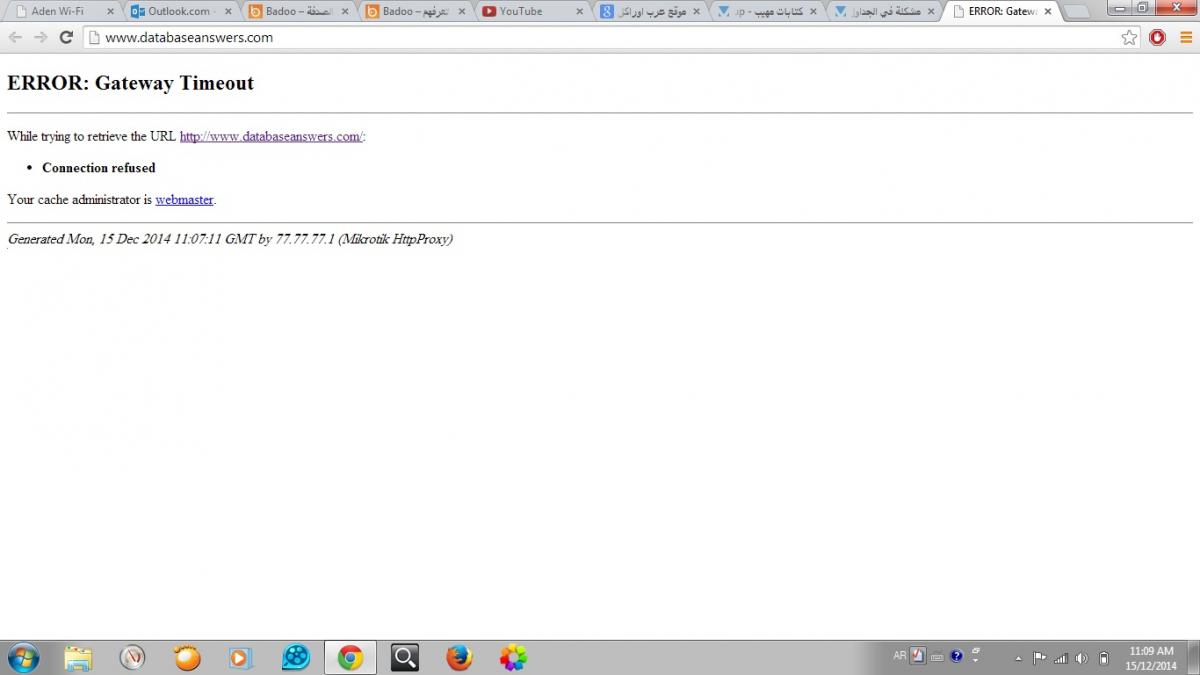Bookmark page with the star icon

pyautogui.click(x=1129, y=37)
